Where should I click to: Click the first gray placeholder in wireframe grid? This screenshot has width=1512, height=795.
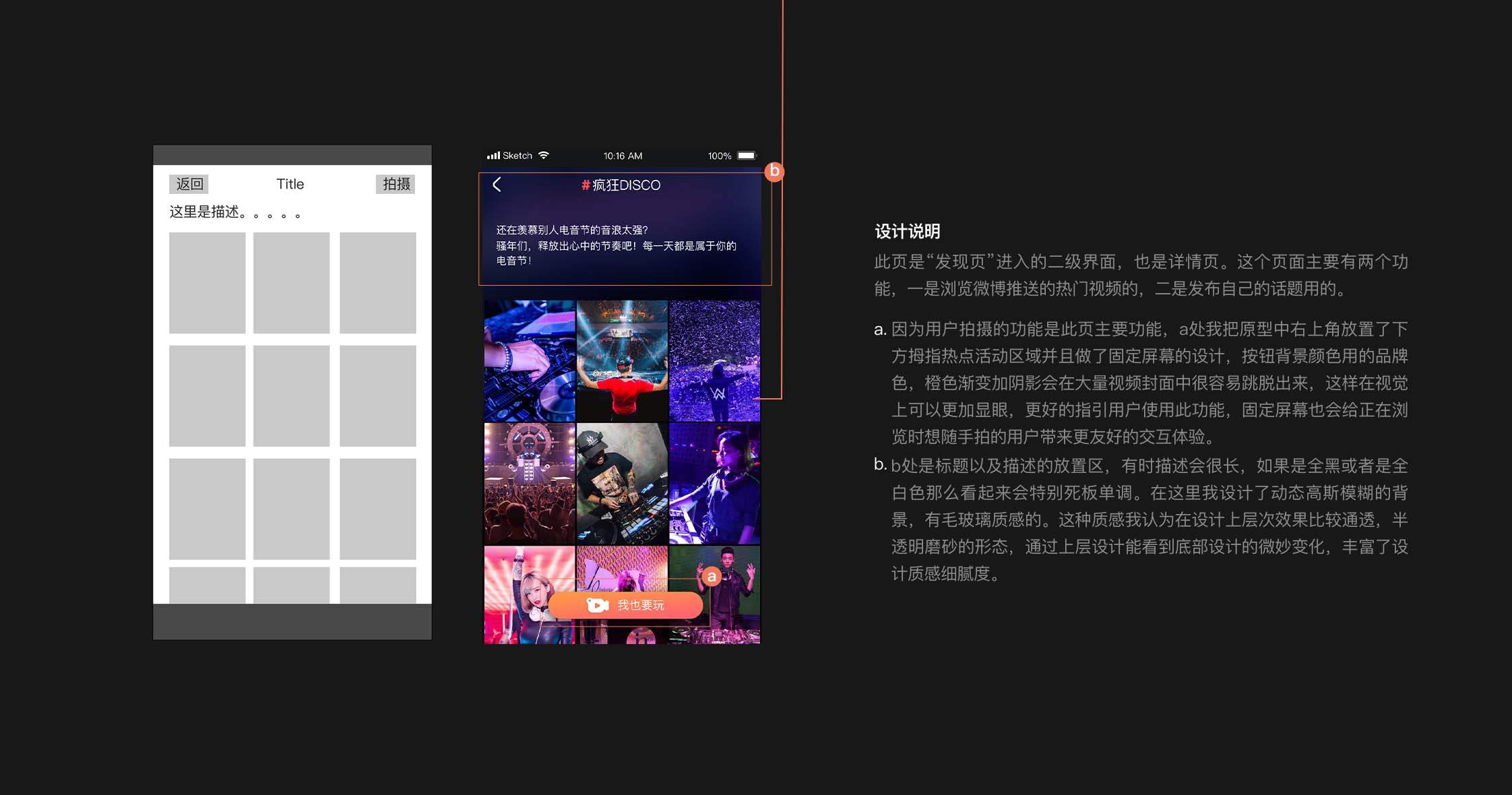point(207,283)
